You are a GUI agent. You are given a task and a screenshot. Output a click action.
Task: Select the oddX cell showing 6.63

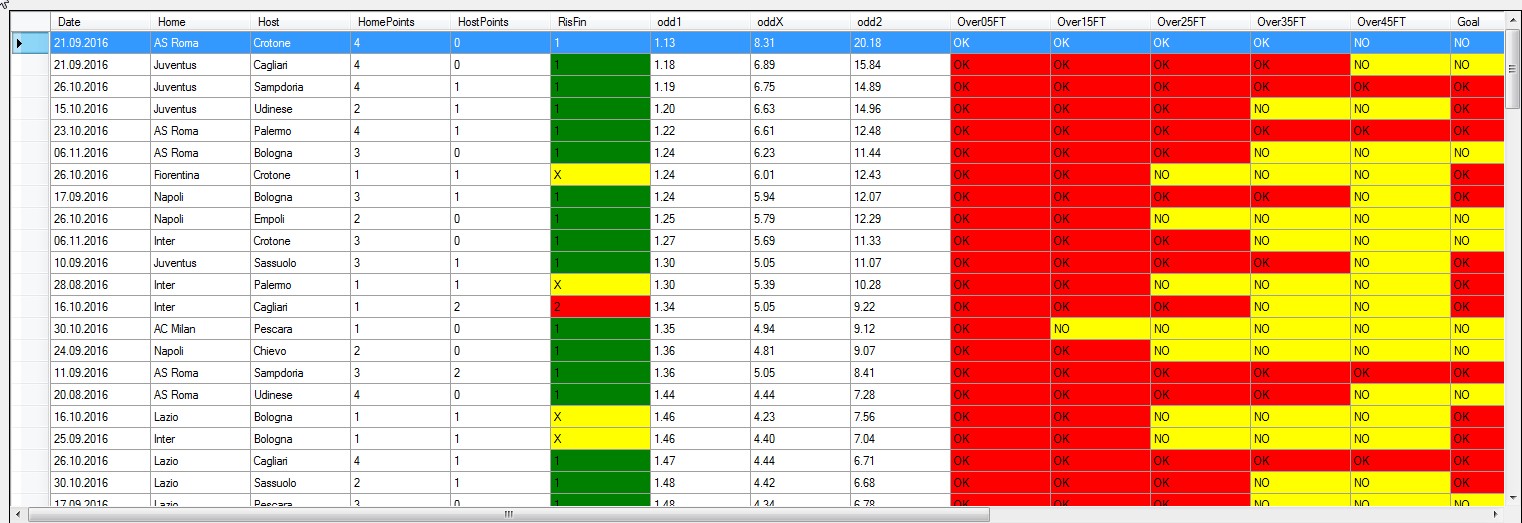[800, 109]
